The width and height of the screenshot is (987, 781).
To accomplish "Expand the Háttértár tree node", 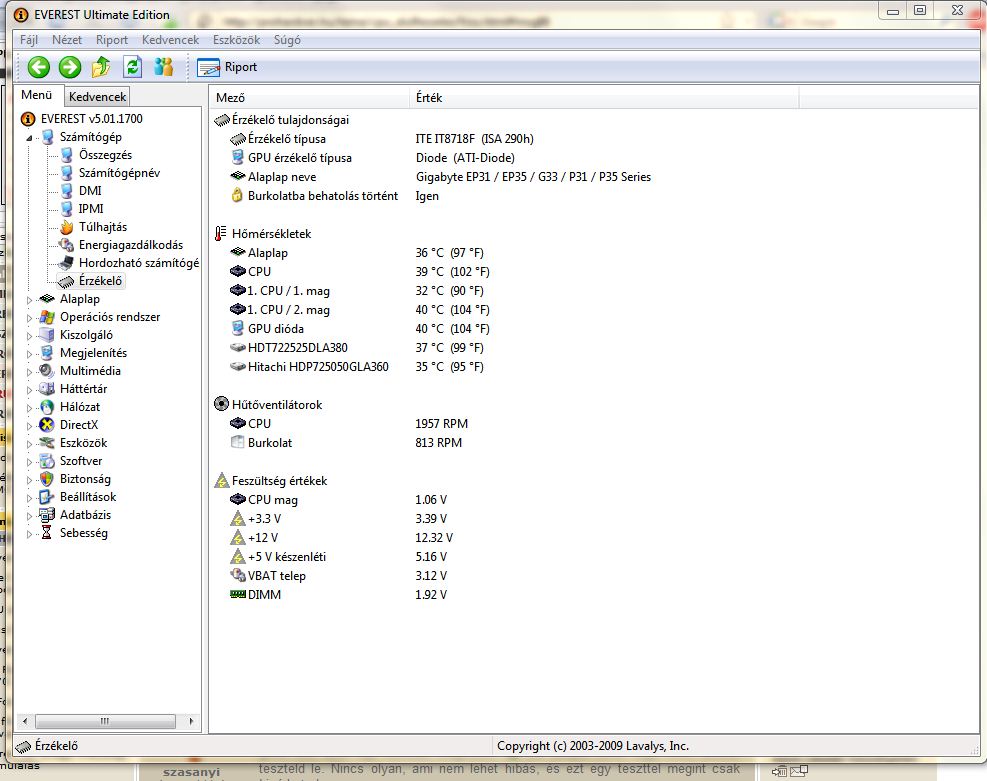I will click(29, 390).
